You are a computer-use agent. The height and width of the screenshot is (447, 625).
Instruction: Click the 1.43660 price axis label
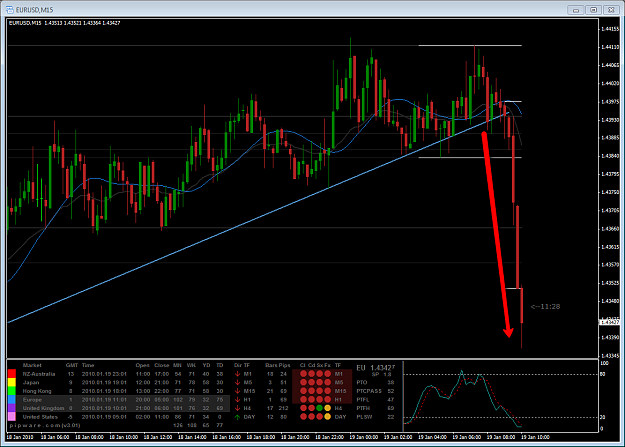pos(610,229)
